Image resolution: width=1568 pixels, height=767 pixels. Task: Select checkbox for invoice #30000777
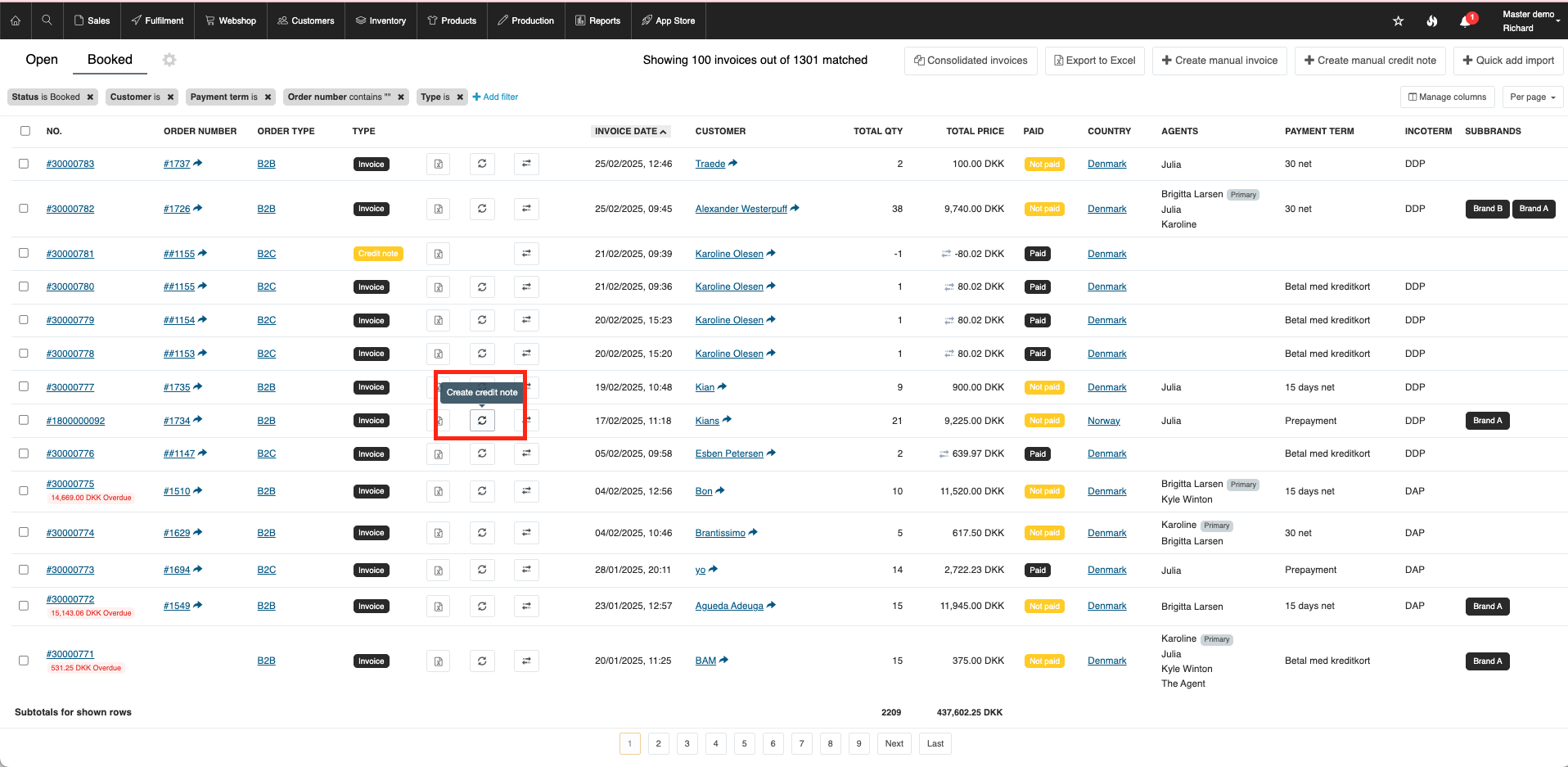tap(24, 386)
